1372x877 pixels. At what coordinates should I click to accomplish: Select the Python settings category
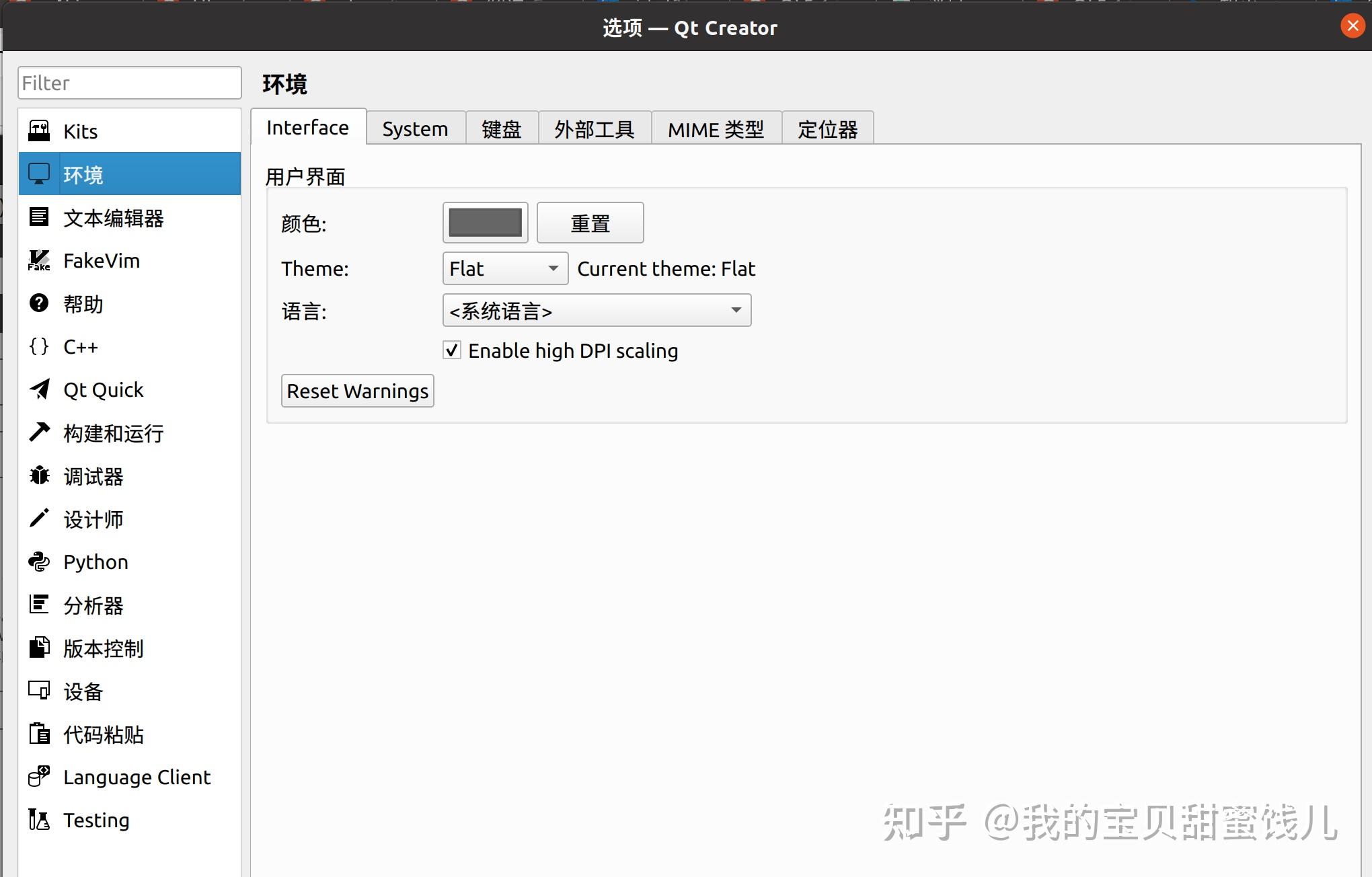(95, 562)
